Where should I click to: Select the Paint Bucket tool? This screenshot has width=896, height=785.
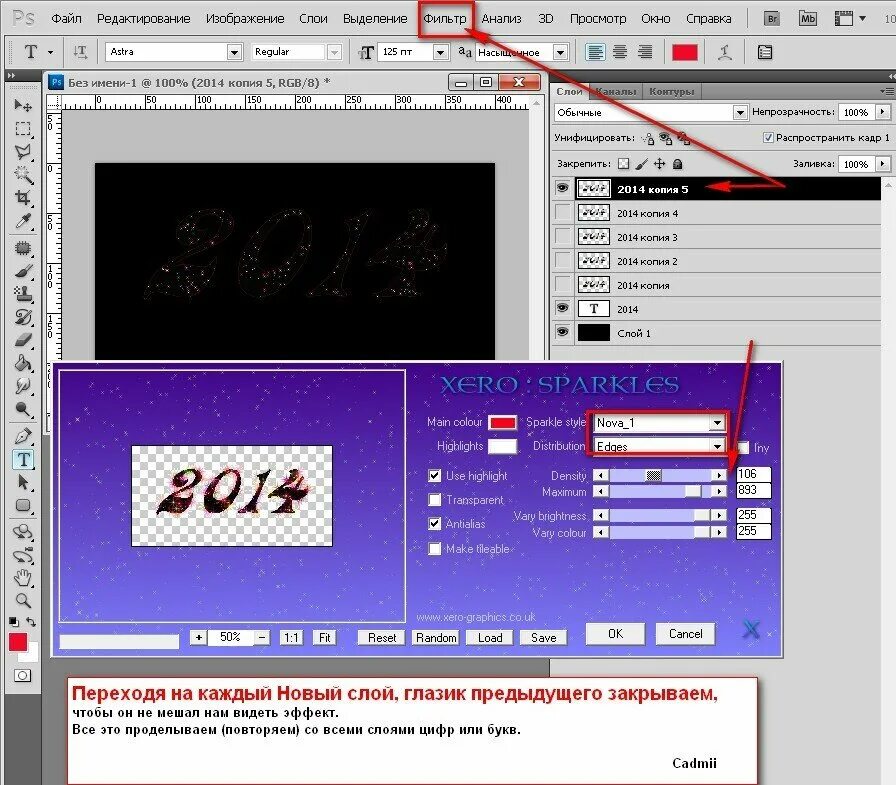[x=23, y=363]
